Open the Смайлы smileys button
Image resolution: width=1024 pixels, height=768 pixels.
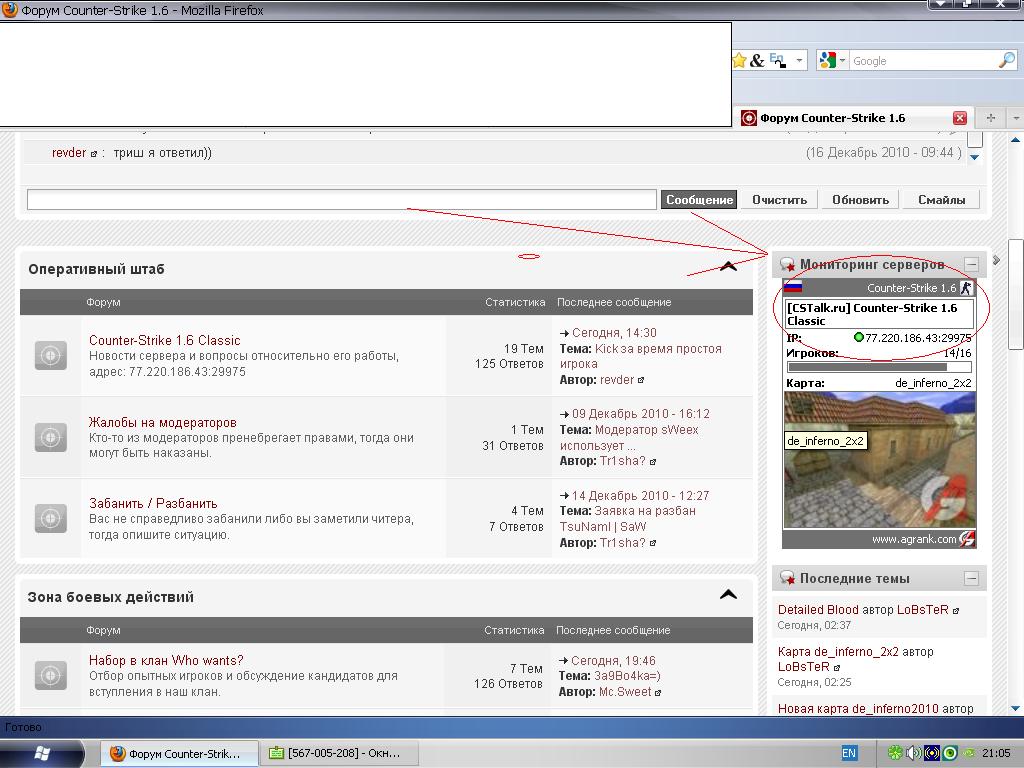pyautogui.click(x=941, y=200)
